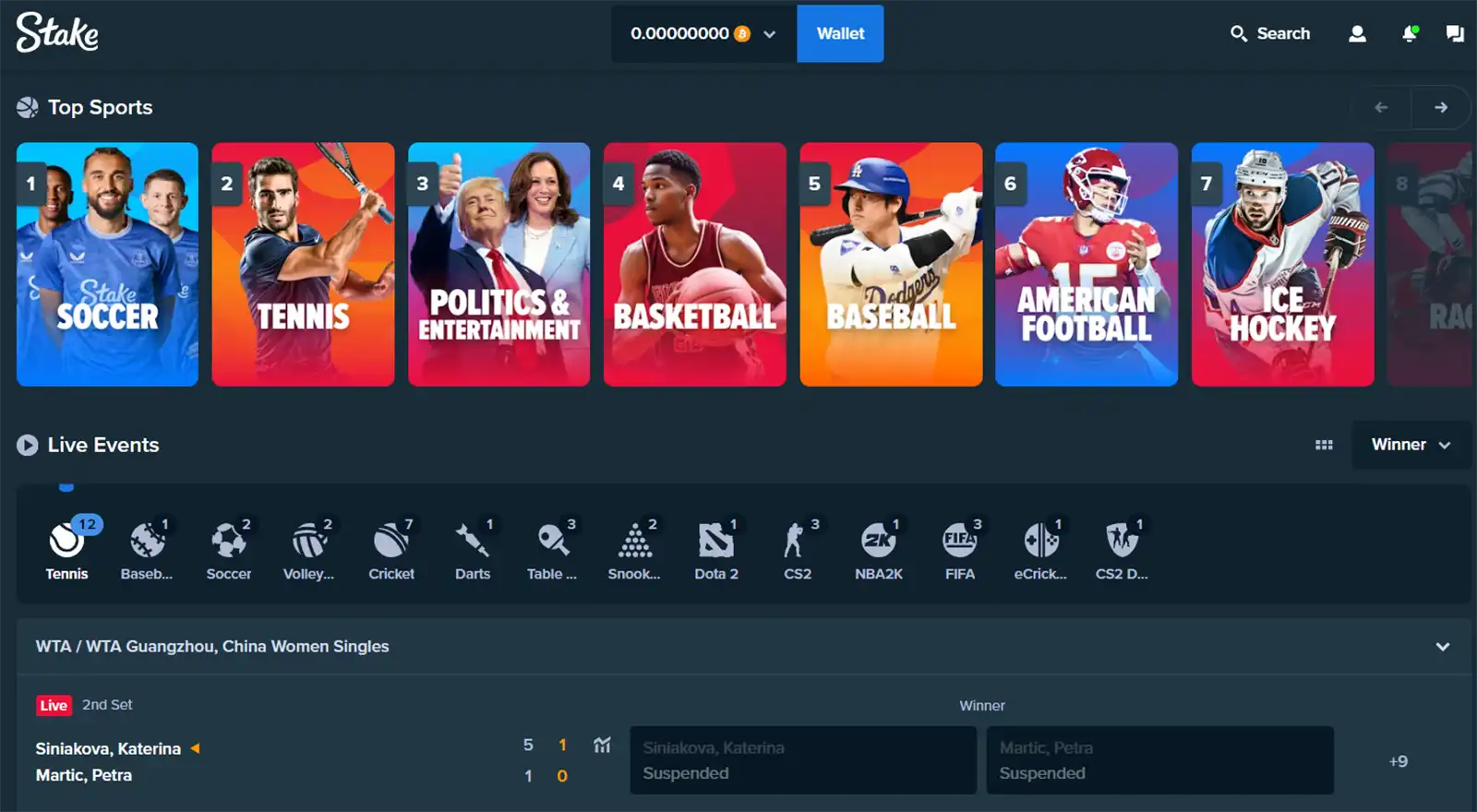
Task: Select the Darts live events tab
Action: coord(473,549)
